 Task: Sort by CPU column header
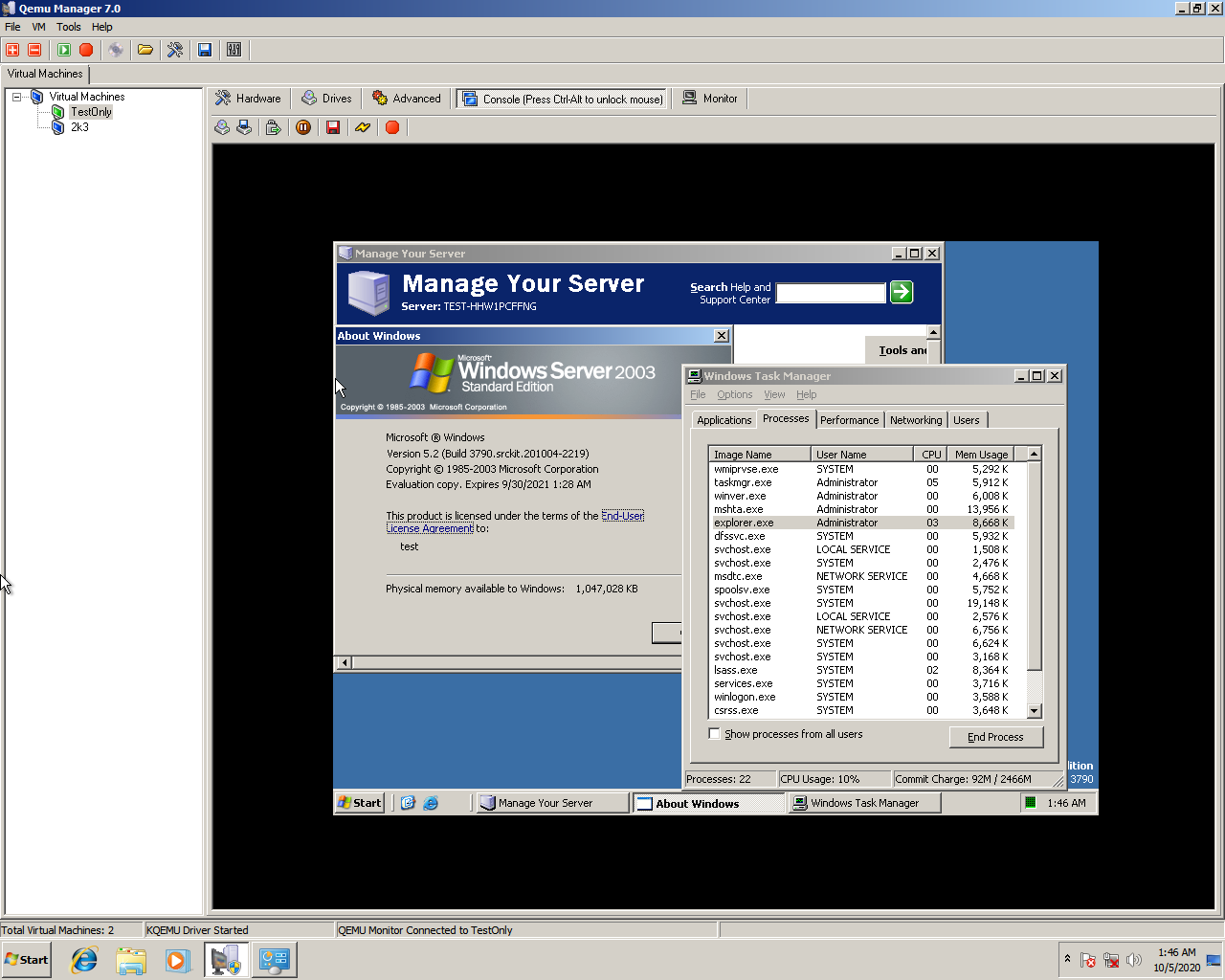[930, 455]
